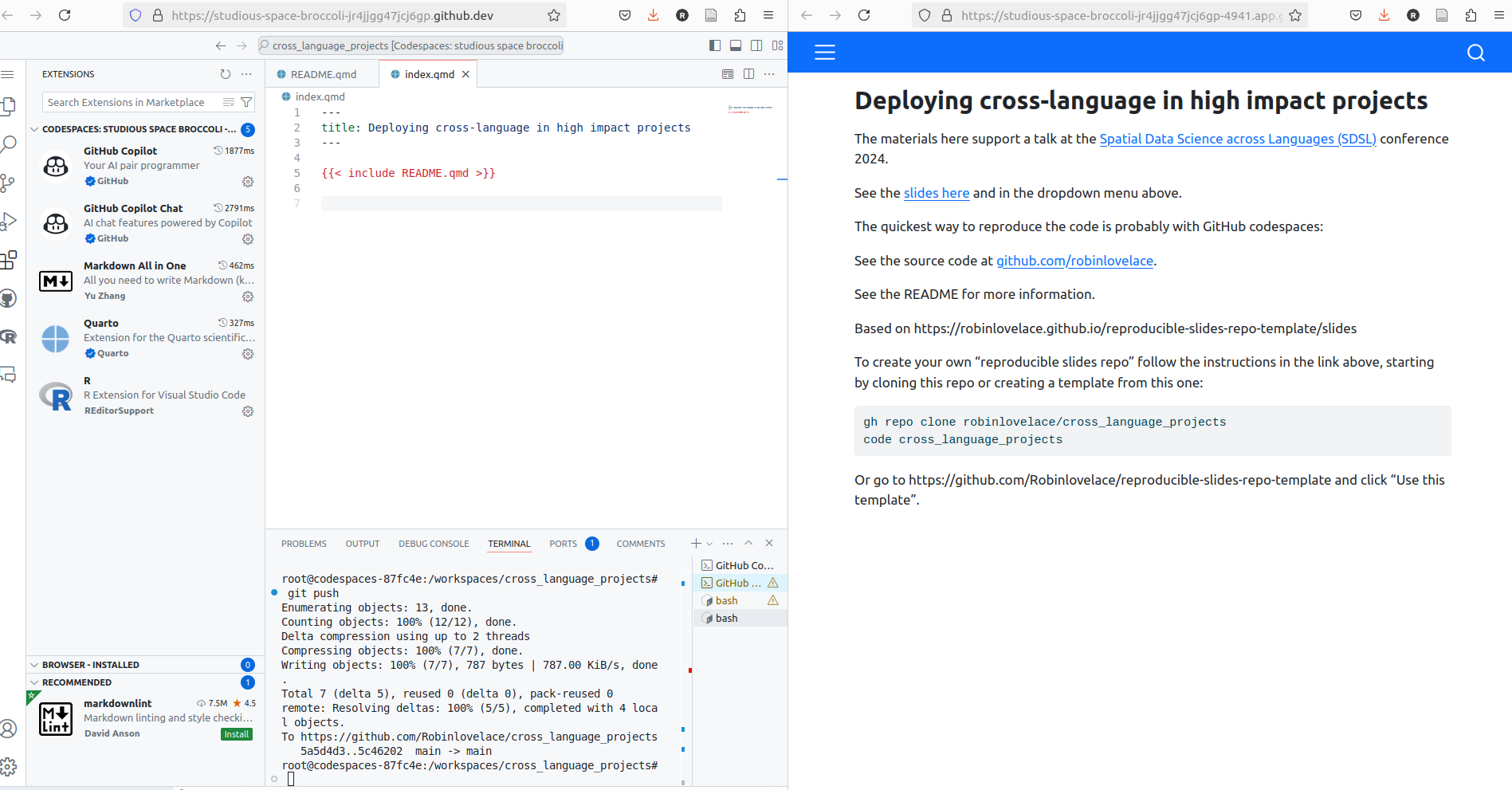Click the terminal vertical scrollbar
This screenshot has height=790, width=1512.
[683, 678]
